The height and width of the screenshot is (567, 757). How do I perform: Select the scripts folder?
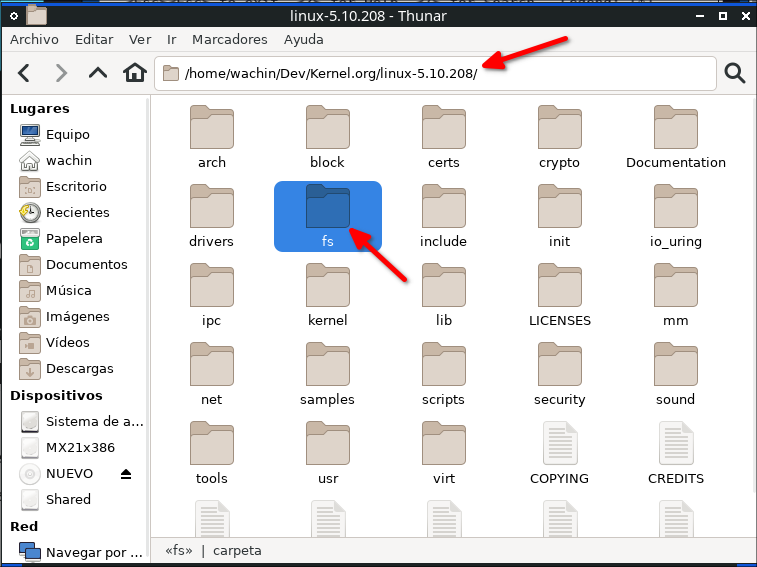click(443, 374)
